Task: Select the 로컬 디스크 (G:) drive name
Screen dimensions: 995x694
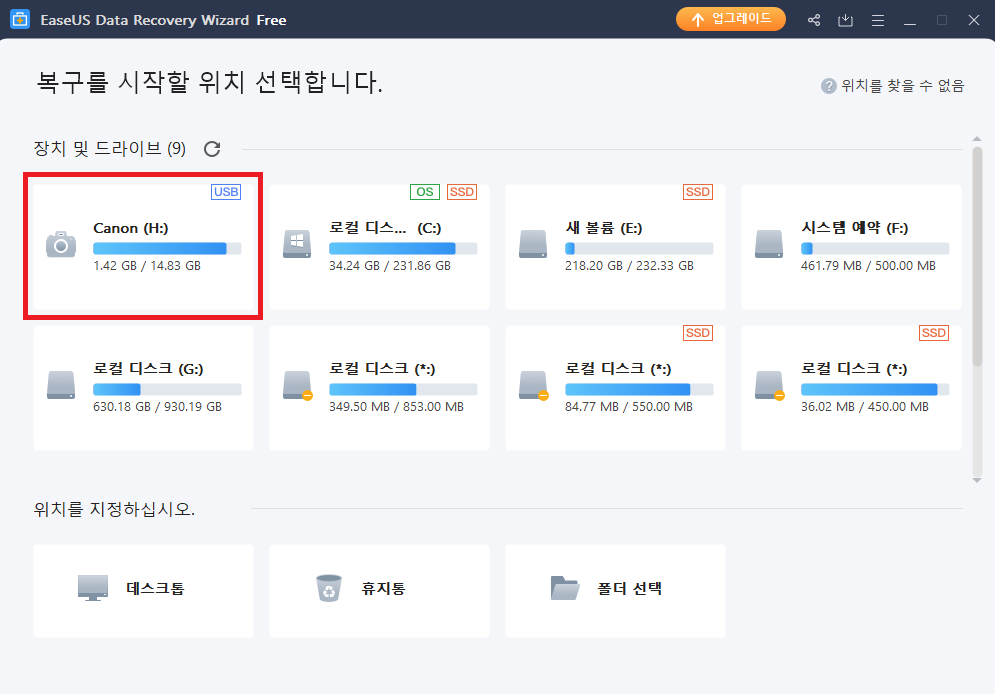Action: point(148,369)
